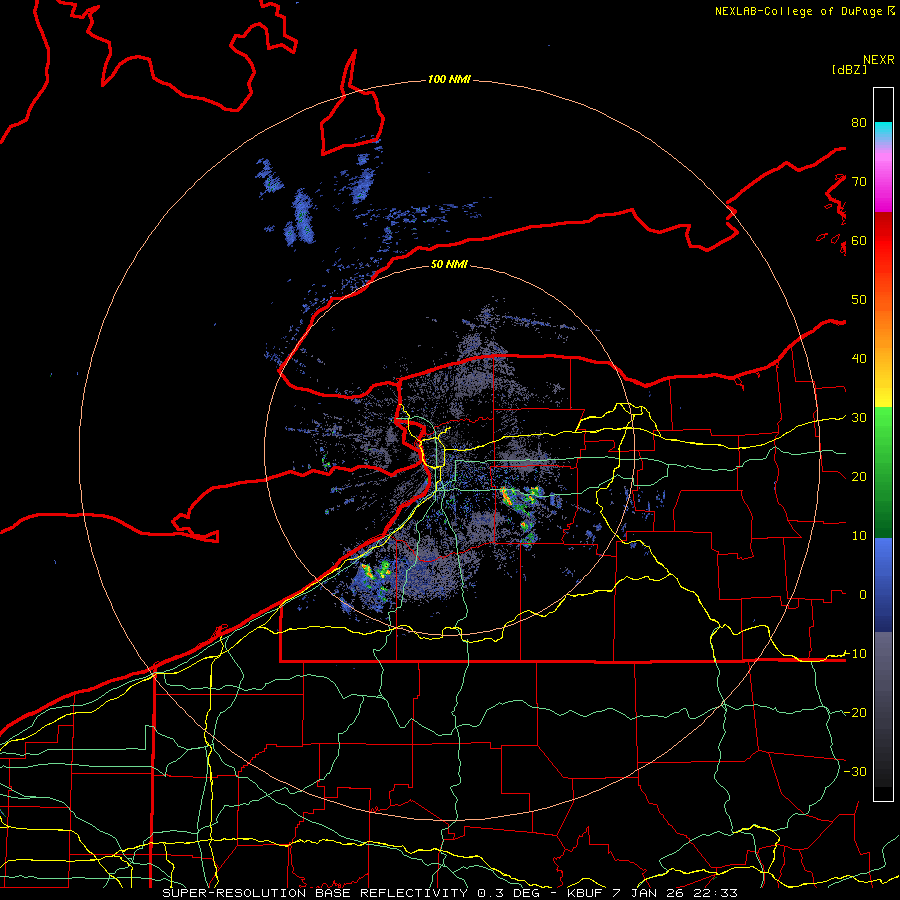Viewport: 900px width, 900px height.
Task: Click the 80 value on dBZ scale
Action: click(859, 122)
